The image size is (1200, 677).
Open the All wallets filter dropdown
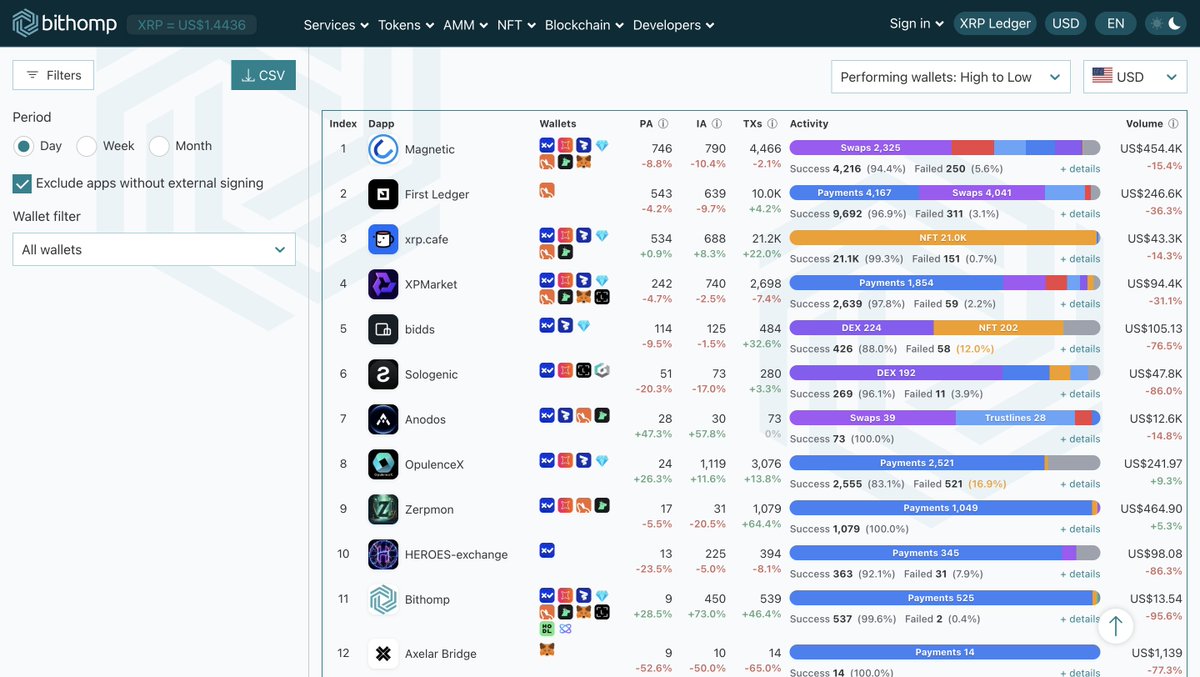click(154, 249)
